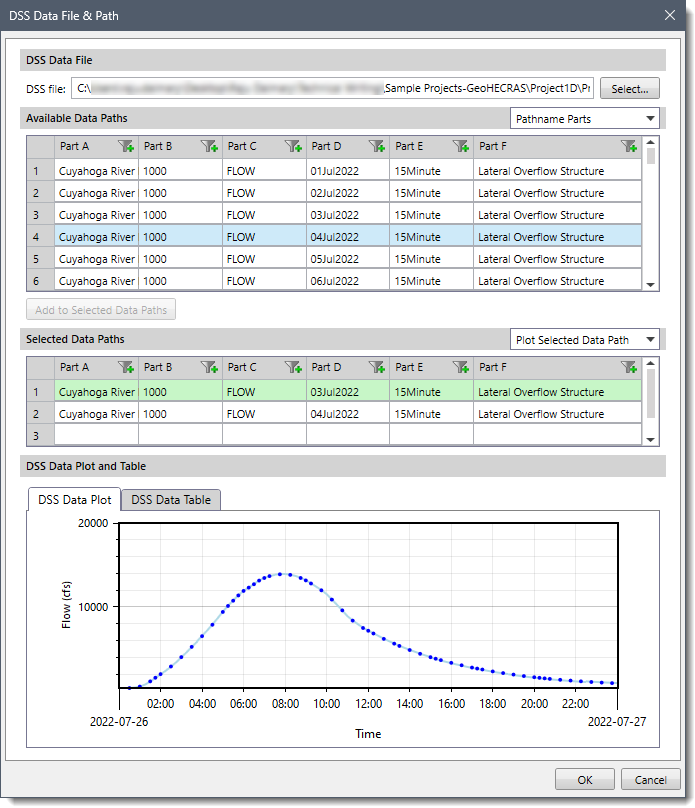Viewport: 695px width, 808px height.
Task: Filter Part E in Available Data Paths
Action: pyautogui.click(x=461, y=146)
